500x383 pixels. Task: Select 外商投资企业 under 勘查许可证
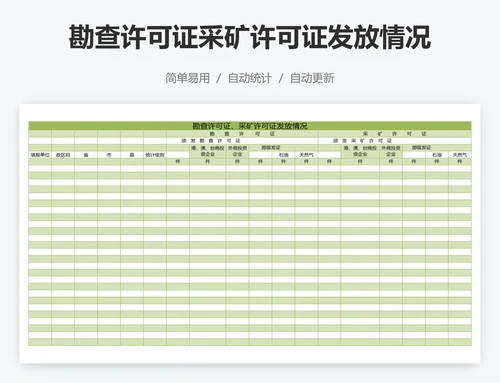[237, 151]
